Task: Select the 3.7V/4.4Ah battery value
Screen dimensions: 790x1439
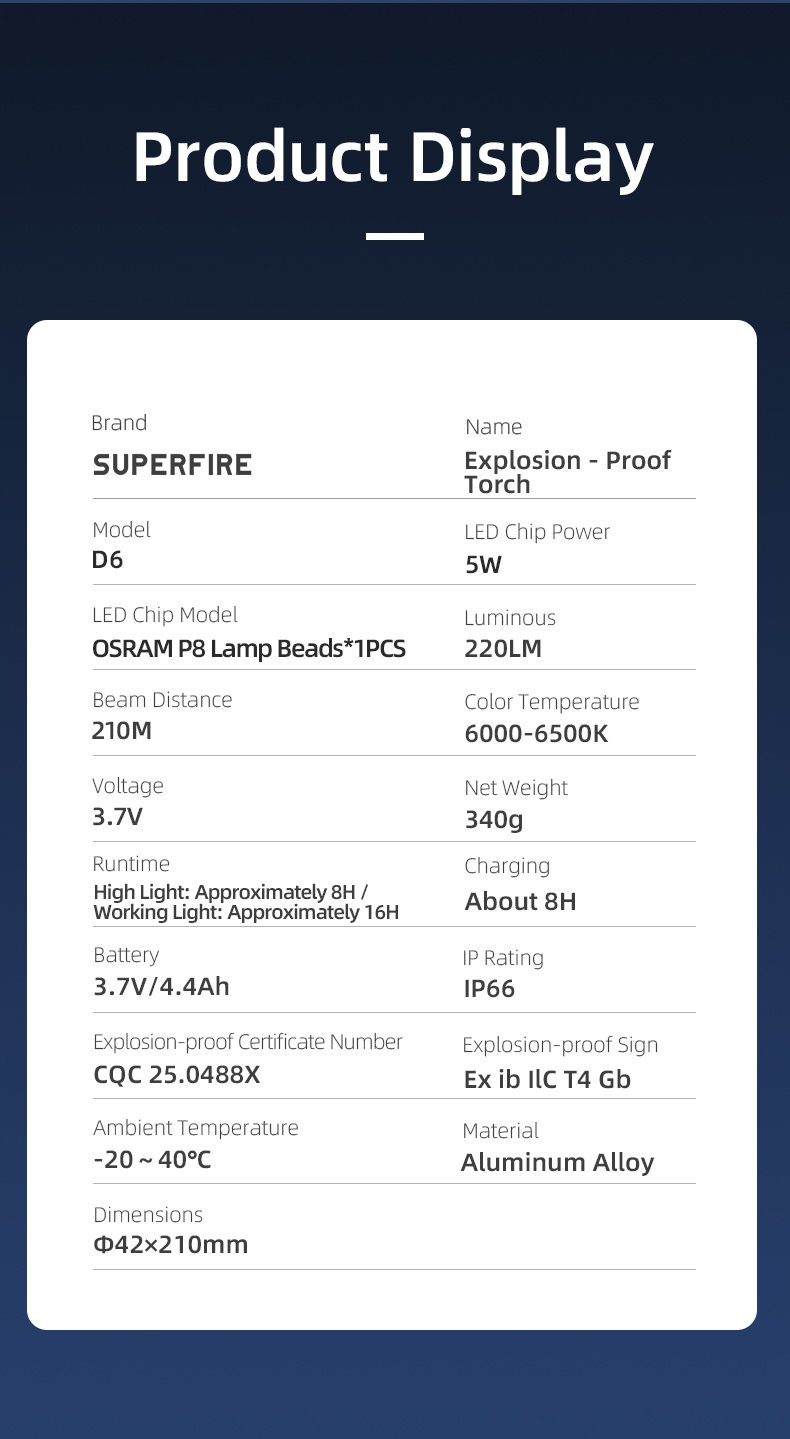Action: (x=161, y=987)
